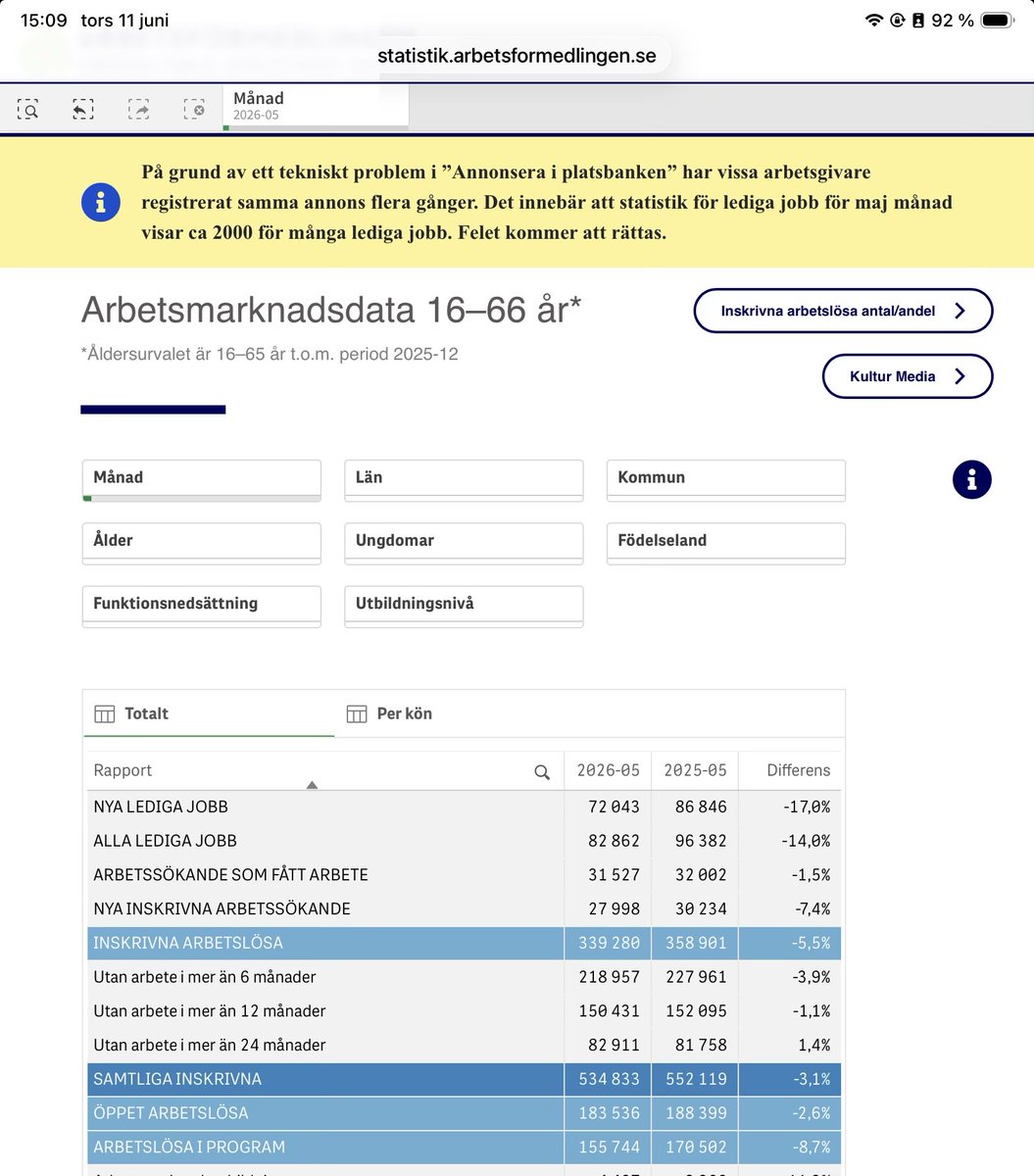
Task: Click the Arbetsmarknadsdata 16–66 år heading
Action: point(331,310)
